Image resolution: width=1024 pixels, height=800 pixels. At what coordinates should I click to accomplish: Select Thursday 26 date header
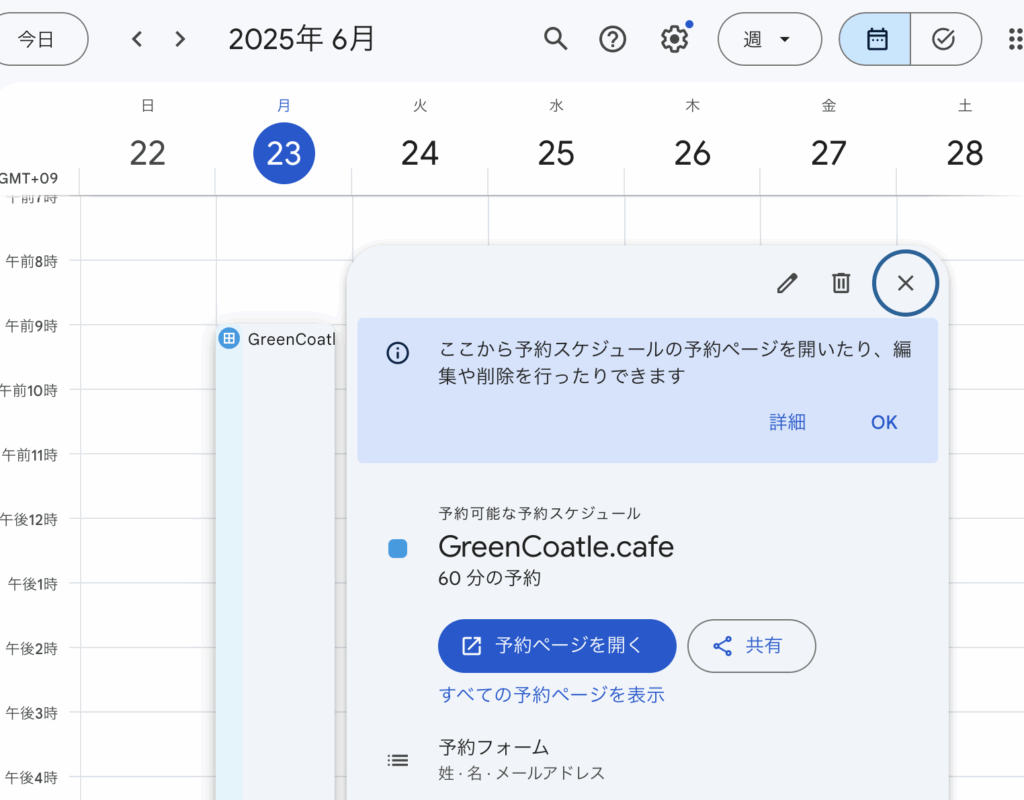692,153
